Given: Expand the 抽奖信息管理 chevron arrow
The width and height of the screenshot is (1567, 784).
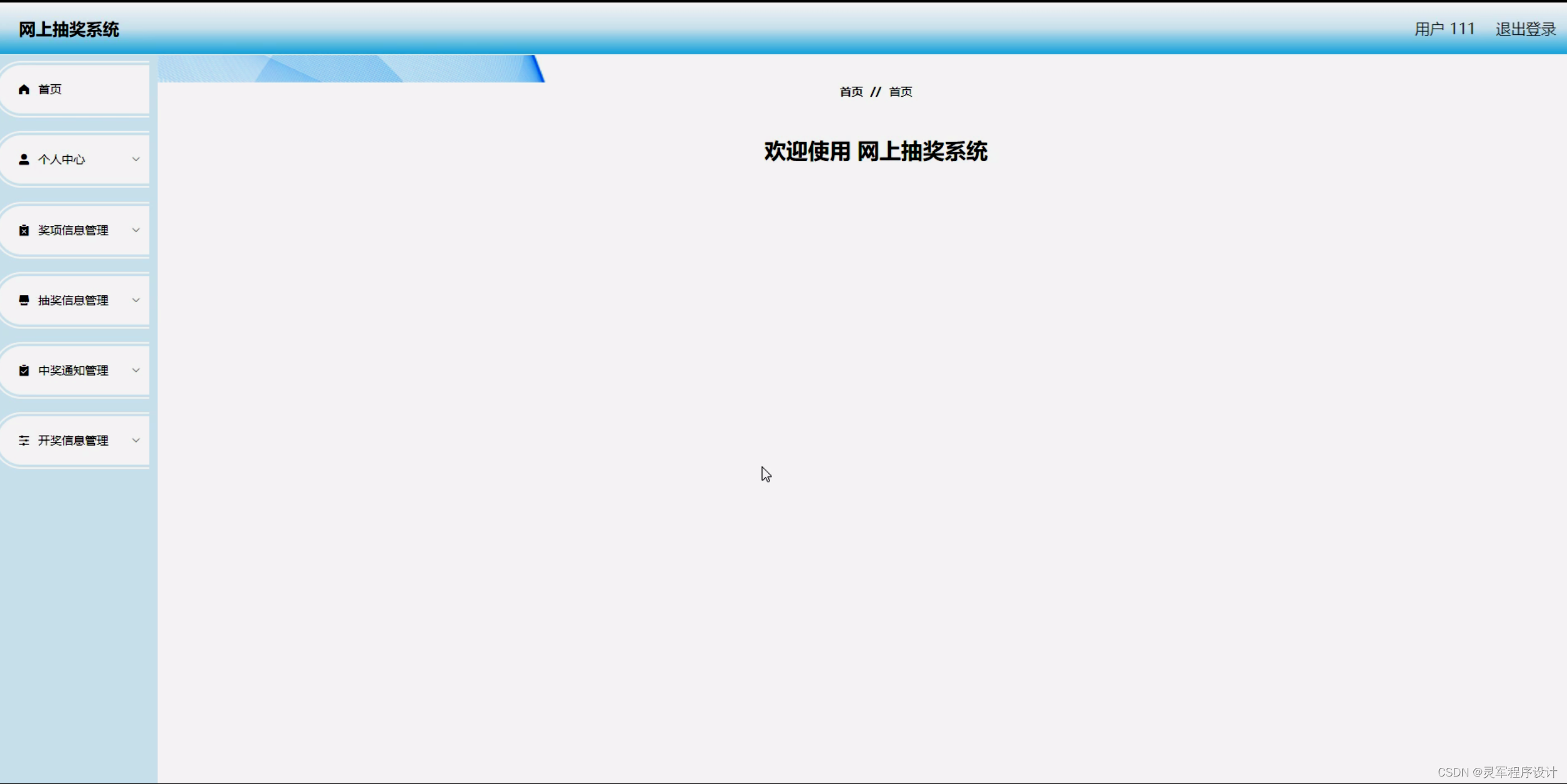Looking at the screenshot, I should [136, 300].
